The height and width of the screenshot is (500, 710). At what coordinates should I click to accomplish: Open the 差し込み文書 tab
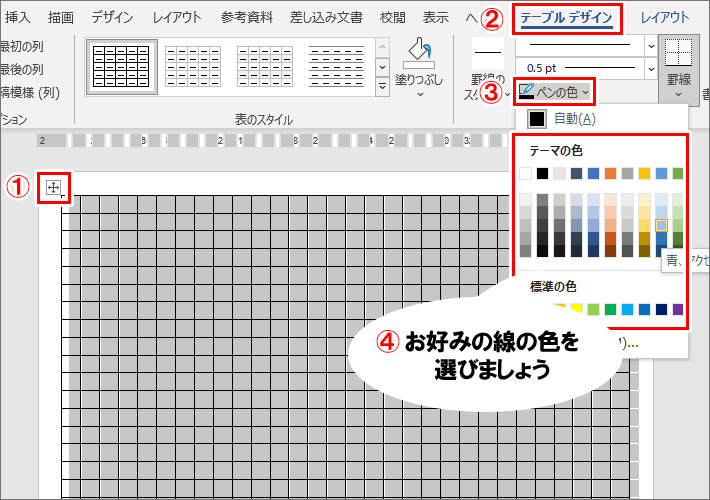326,17
